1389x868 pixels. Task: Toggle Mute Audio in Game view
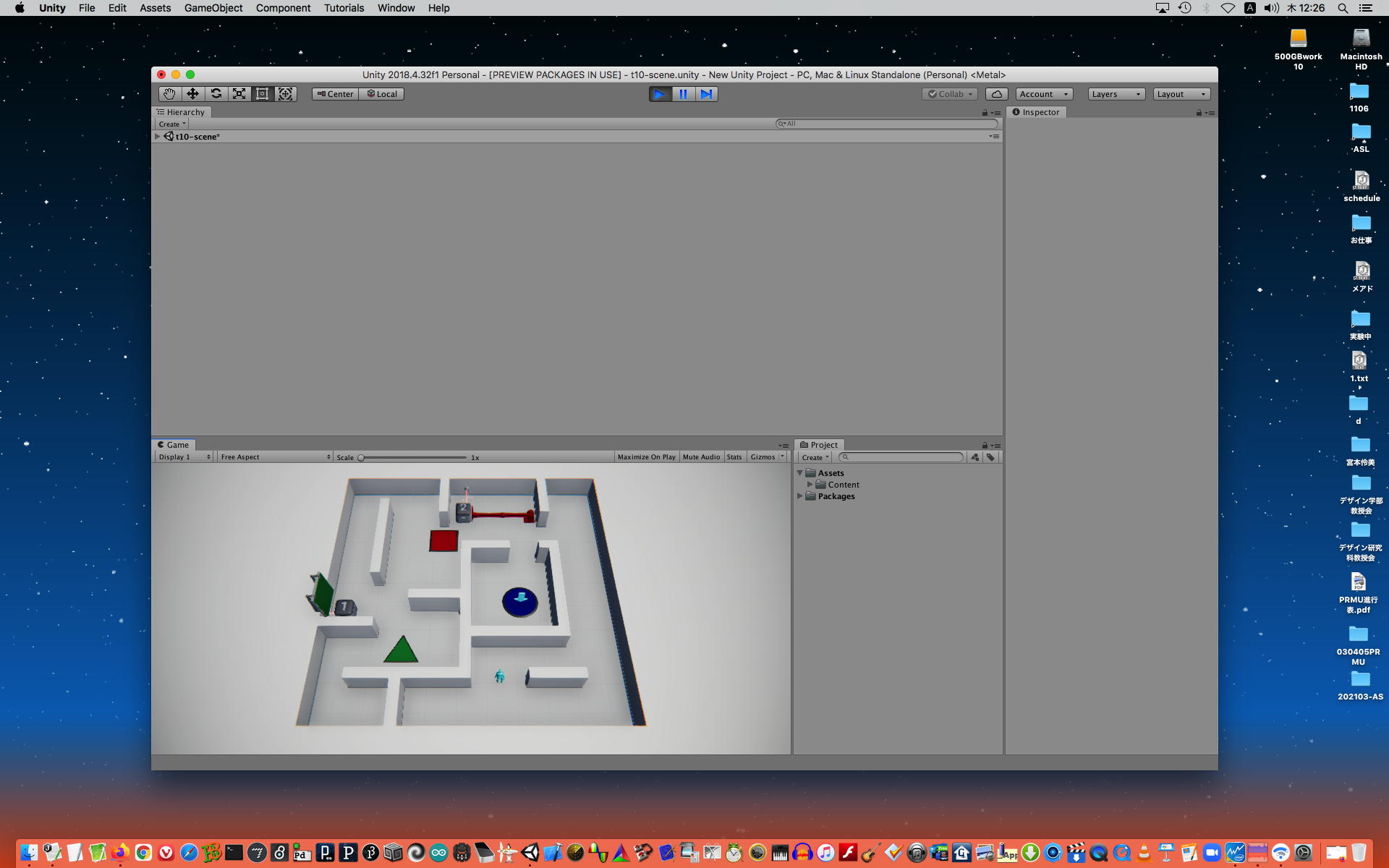point(701,457)
